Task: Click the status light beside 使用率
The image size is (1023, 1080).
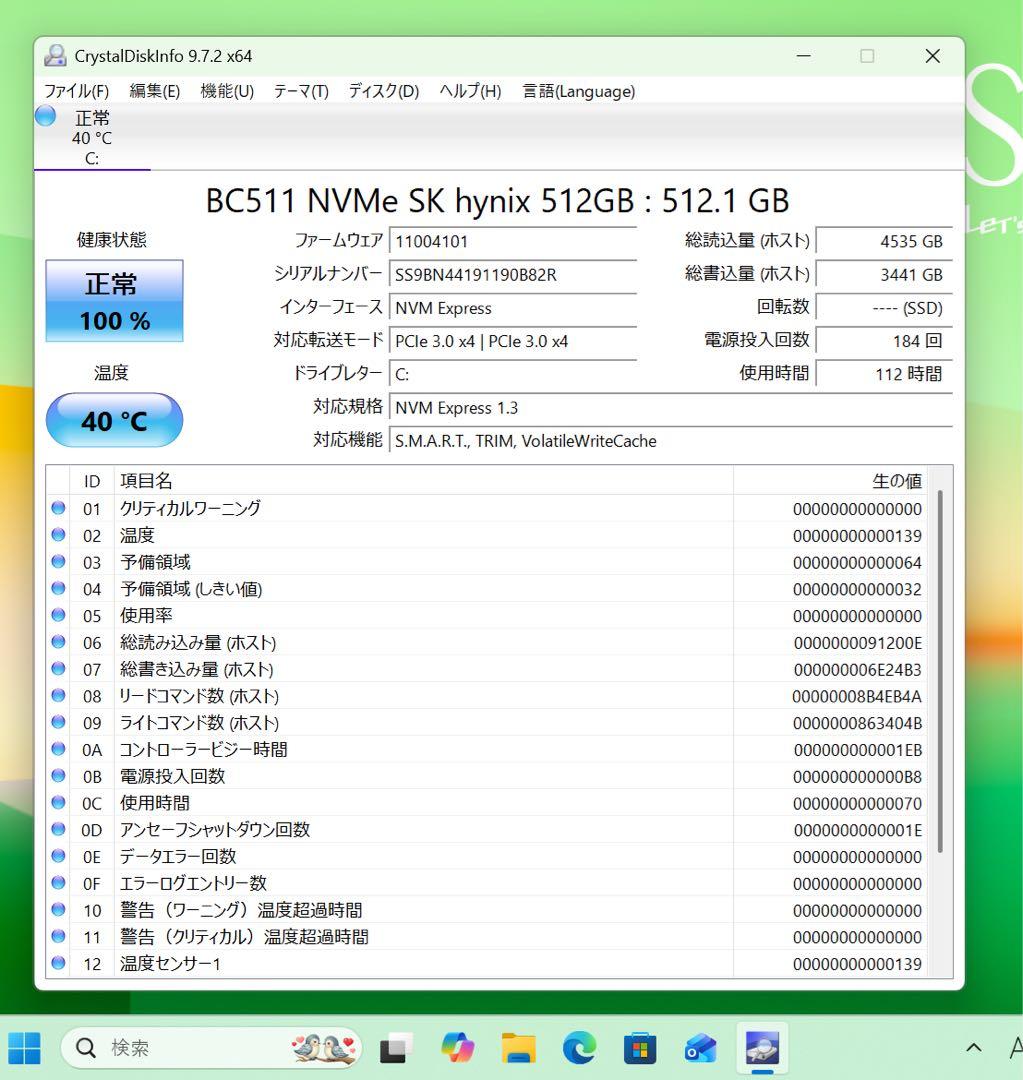Action: [58, 615]
